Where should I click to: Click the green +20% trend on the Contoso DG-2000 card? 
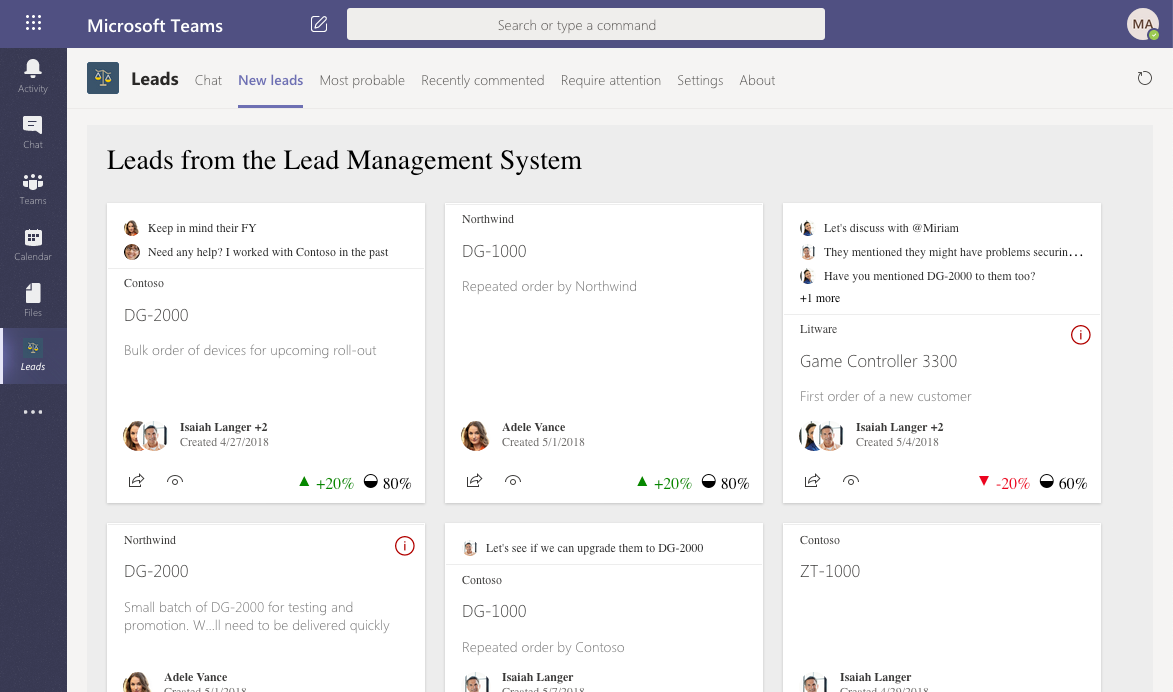(326, 483)
